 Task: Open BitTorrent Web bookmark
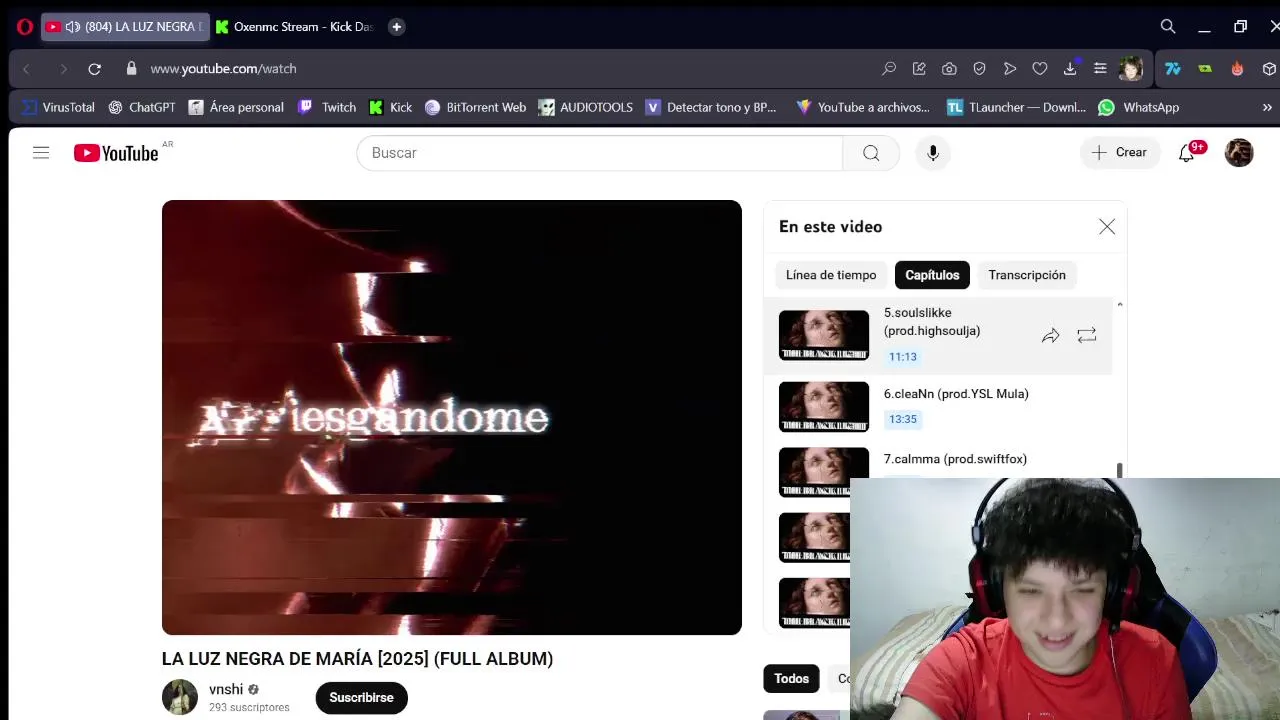point(475,107)
